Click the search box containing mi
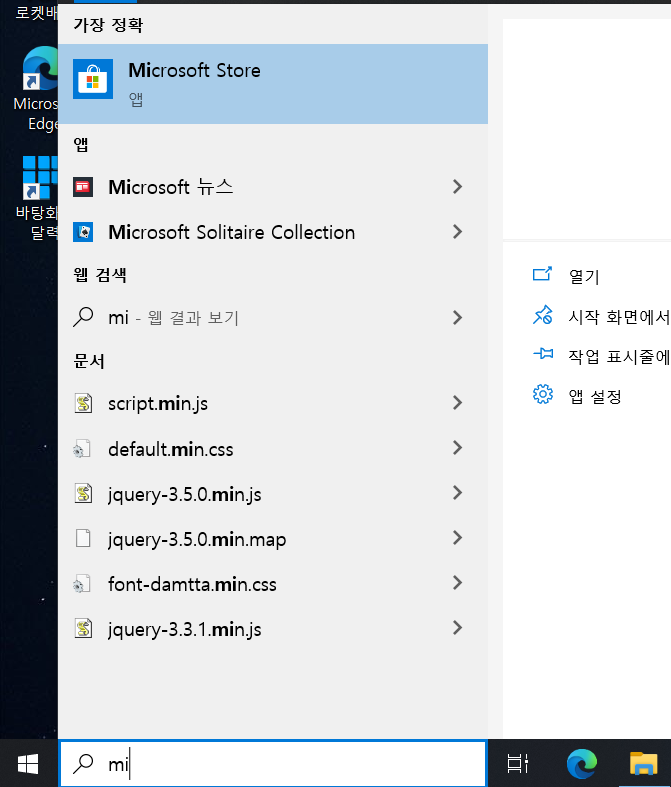 (273, 764)
